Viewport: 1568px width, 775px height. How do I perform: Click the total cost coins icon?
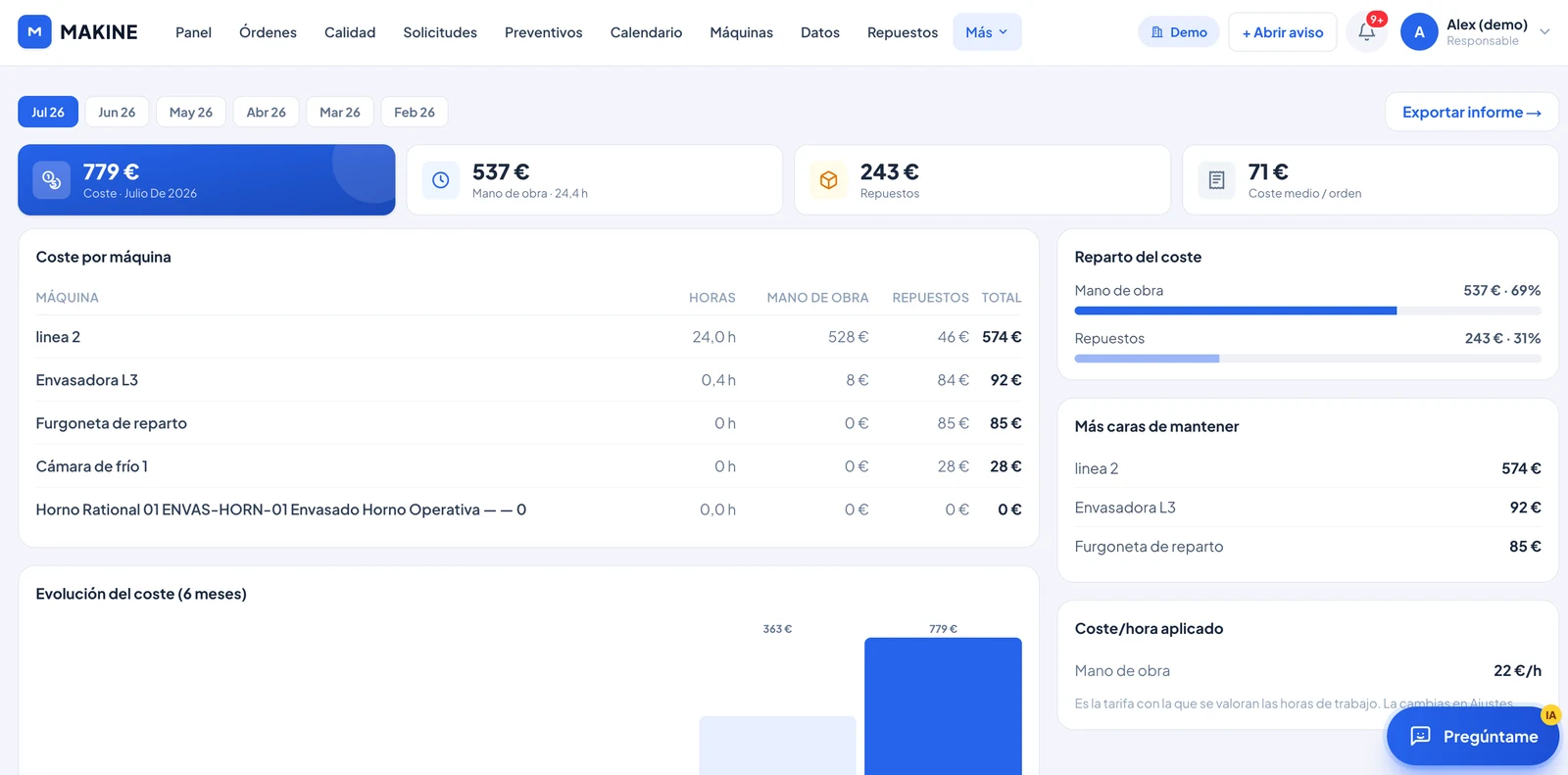(x=52, y=180)
